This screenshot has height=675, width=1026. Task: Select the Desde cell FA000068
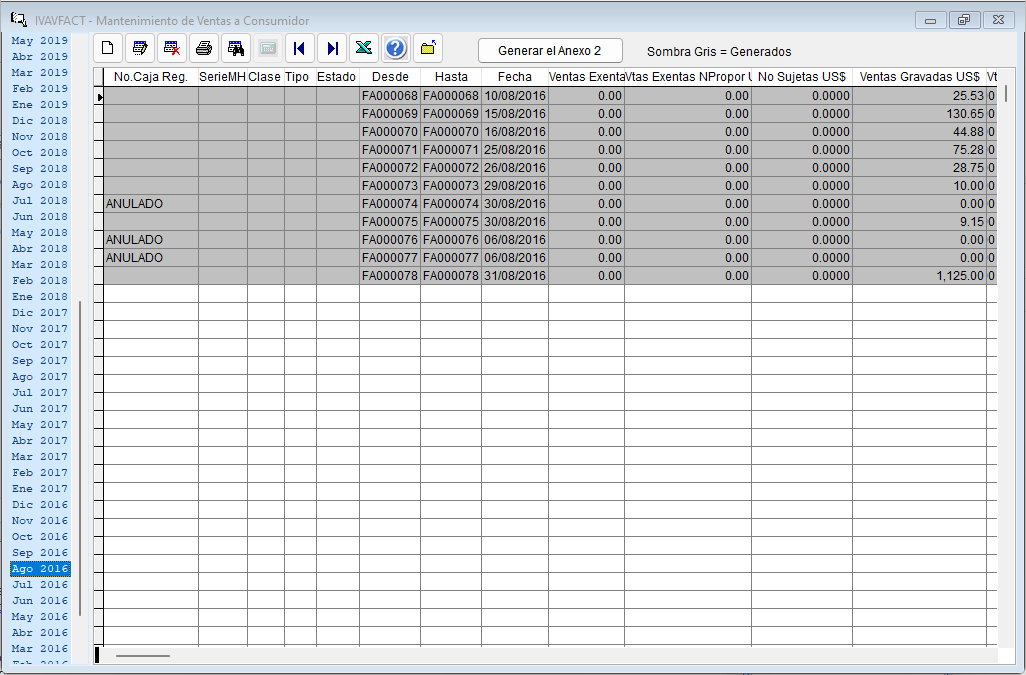tap(390, 96)
